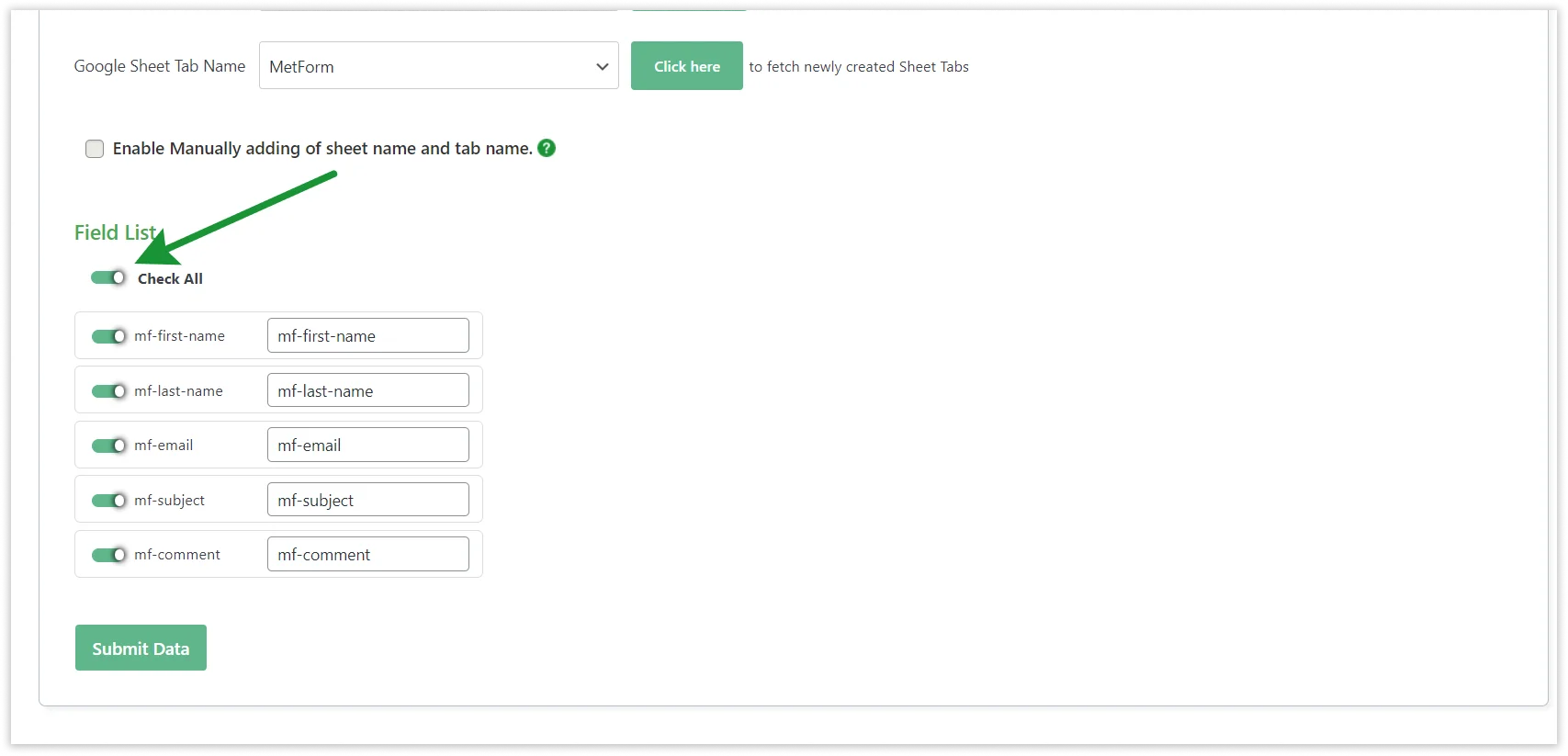Click the dropdown chevron beside MetForm
The height and width of the screenshot is (756, 1568).
(602, 66)
